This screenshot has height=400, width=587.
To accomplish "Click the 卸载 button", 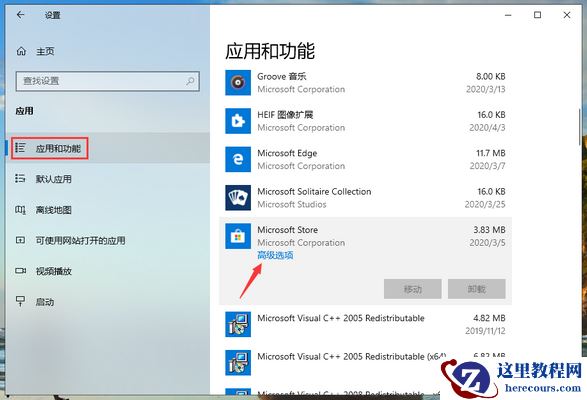I will click(x=477, y=289).
